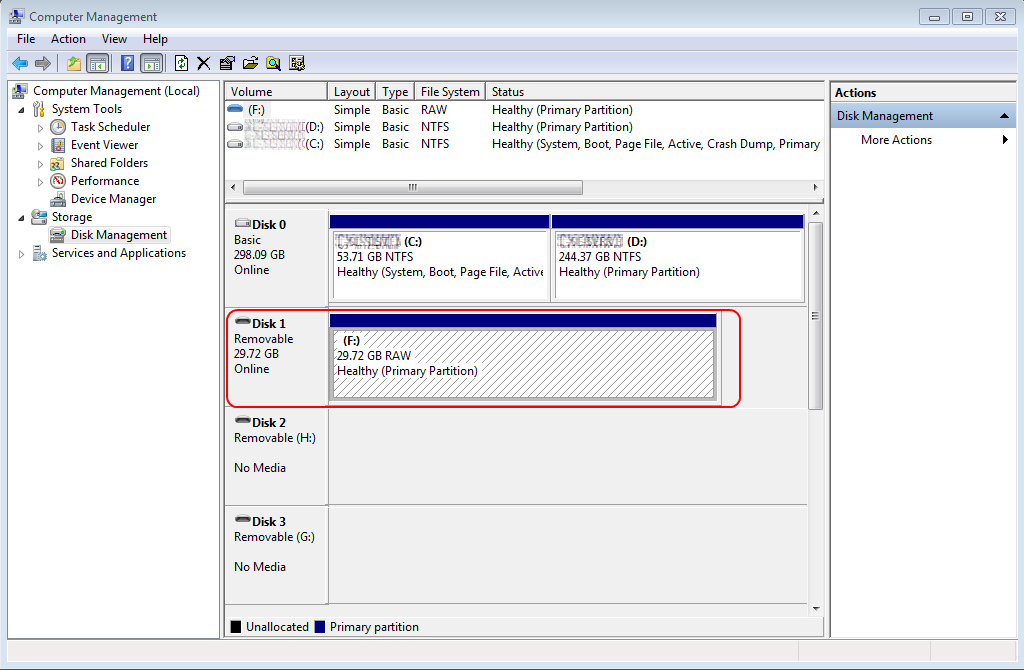
Task: Click the Back arrow toolbar icon
Action: tap(20, 63)
